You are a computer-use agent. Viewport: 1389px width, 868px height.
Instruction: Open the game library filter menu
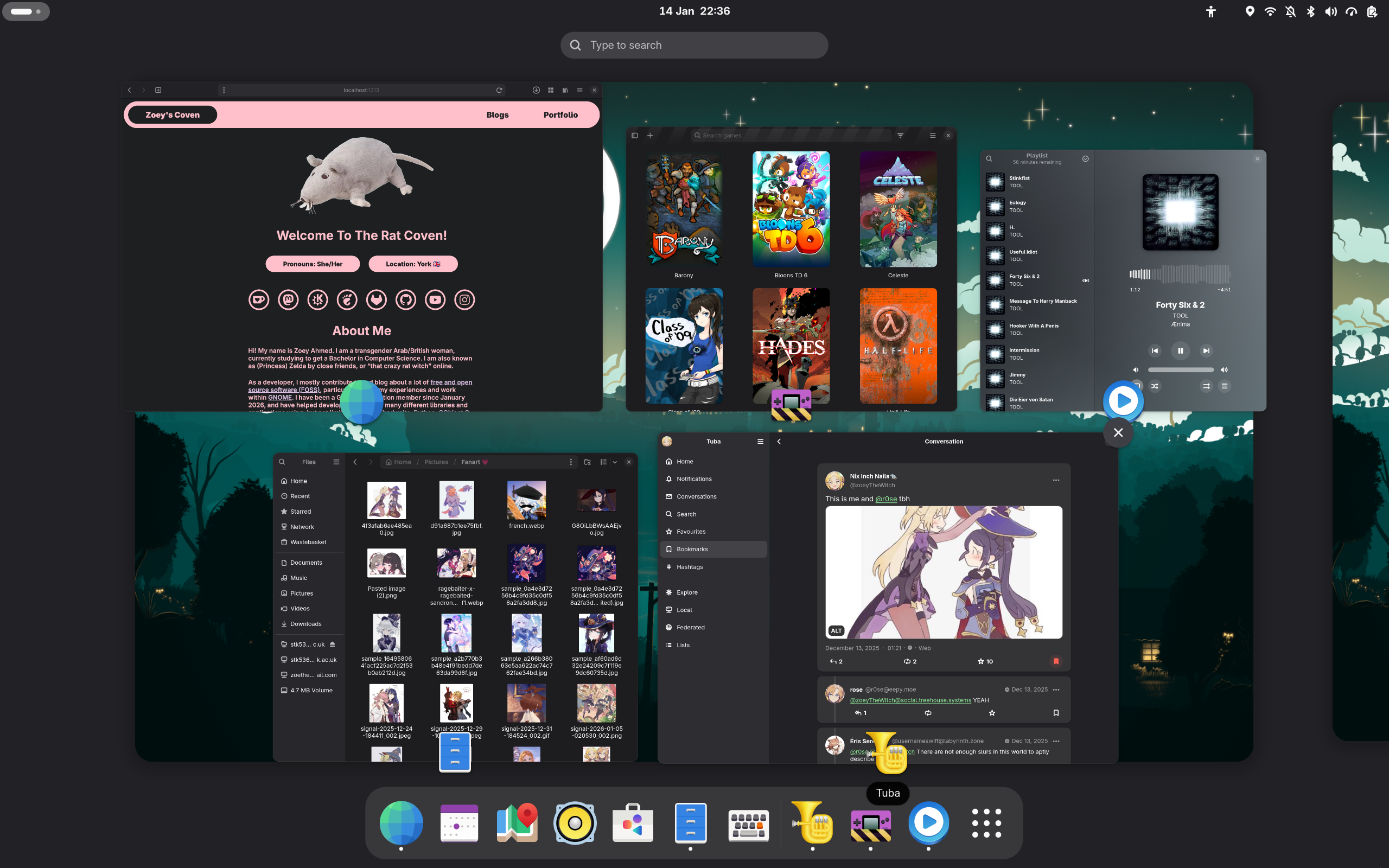tap(900, 136)
